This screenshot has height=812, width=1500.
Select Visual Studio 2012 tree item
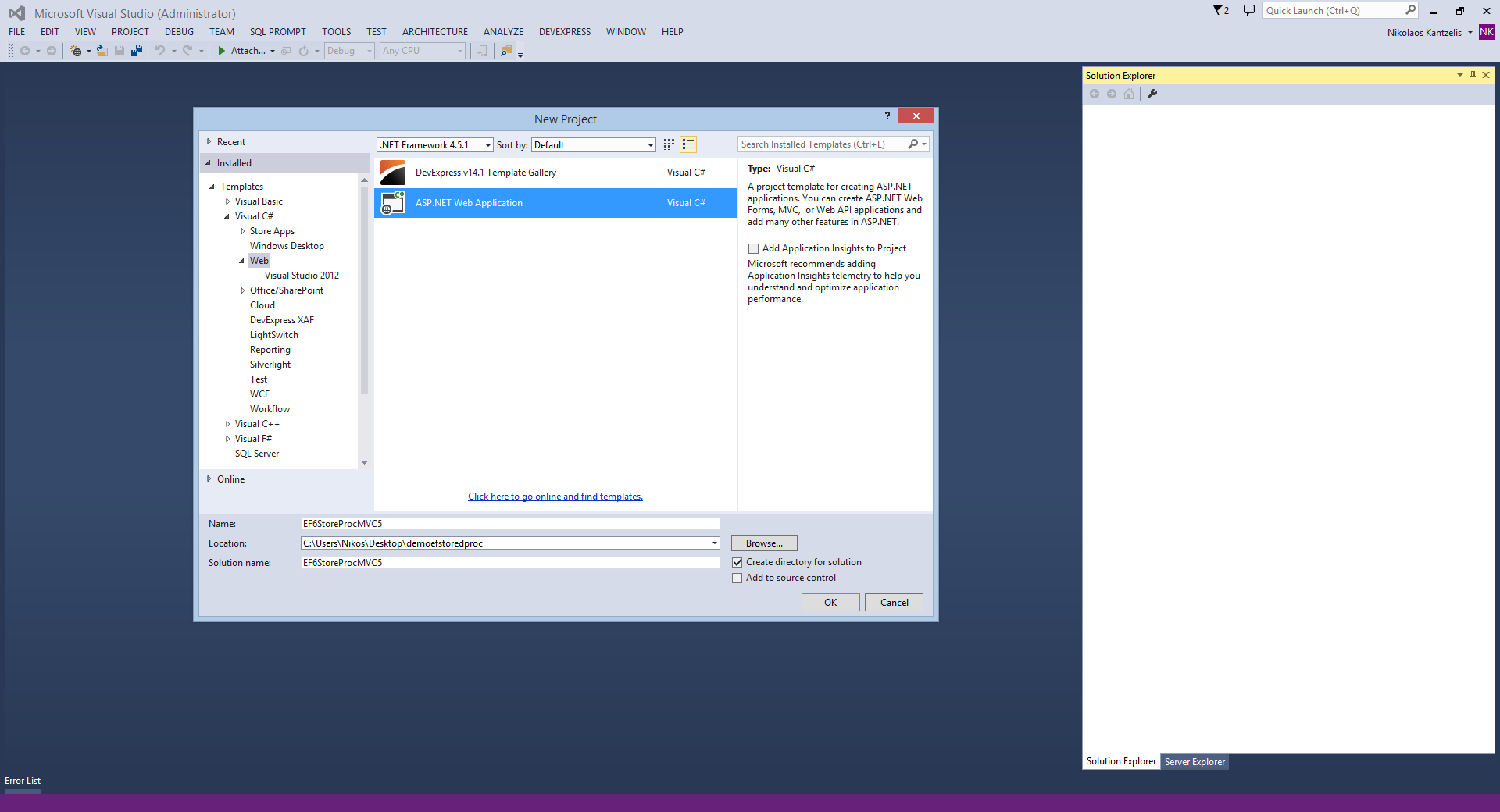click(x=302, y=276)
